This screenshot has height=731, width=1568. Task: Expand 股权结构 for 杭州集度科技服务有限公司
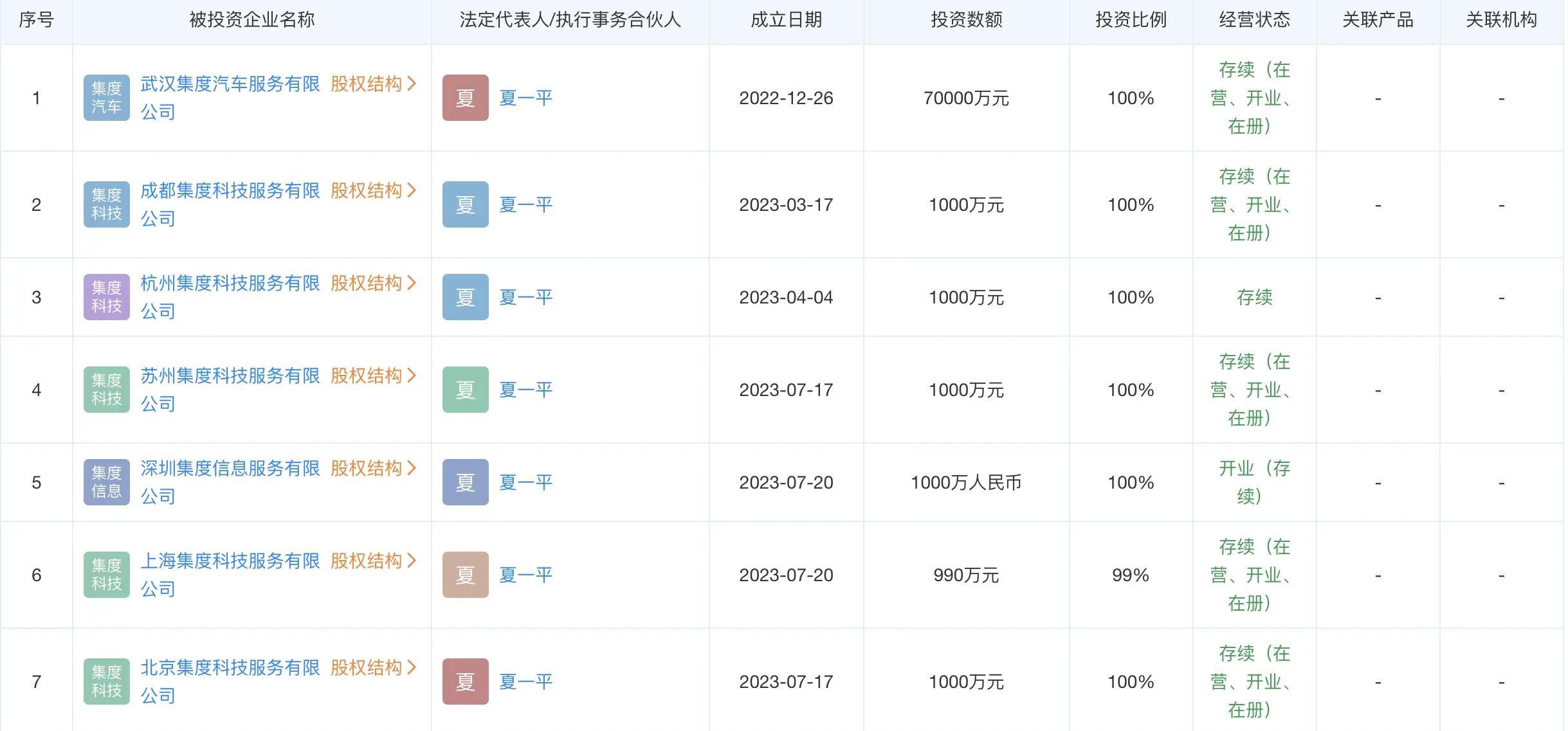374,283
